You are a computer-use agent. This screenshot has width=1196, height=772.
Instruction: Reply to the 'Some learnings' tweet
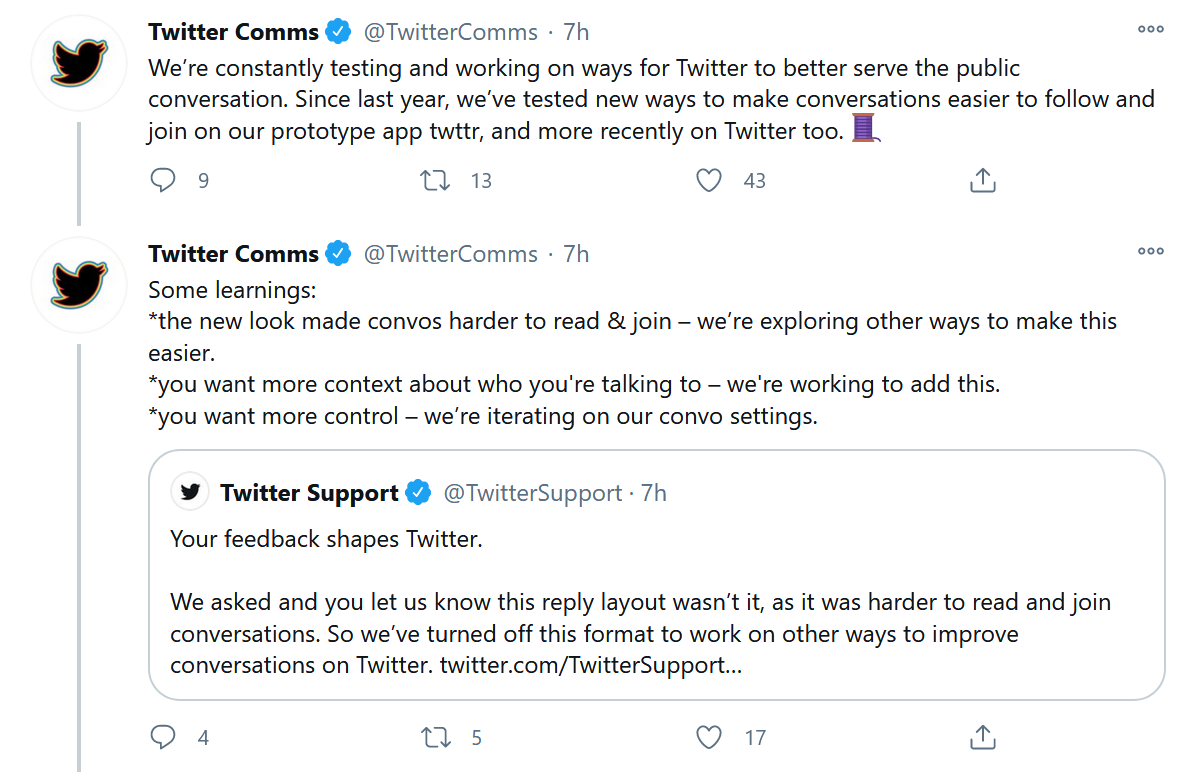click(163, 738)
